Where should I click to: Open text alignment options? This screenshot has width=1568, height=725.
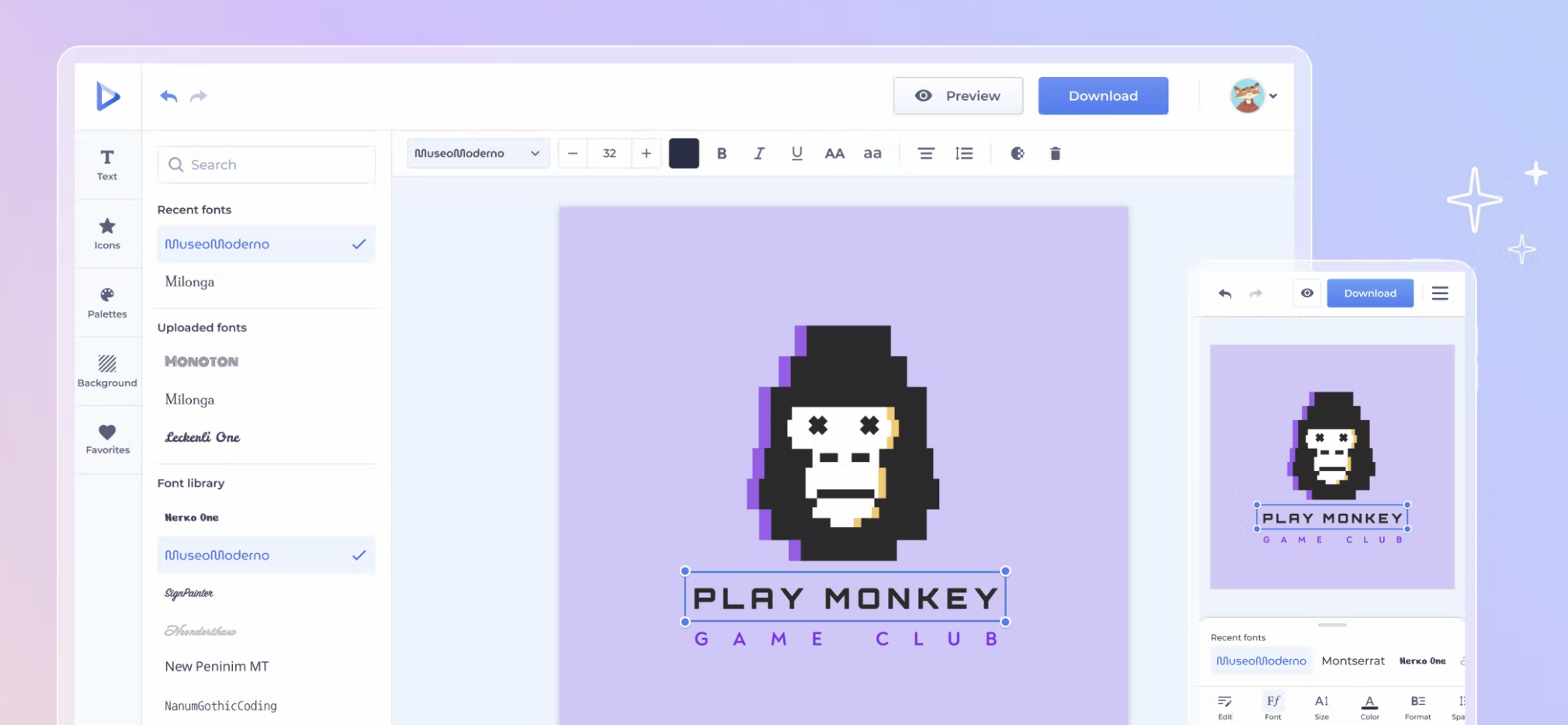(x=926, y=154)
